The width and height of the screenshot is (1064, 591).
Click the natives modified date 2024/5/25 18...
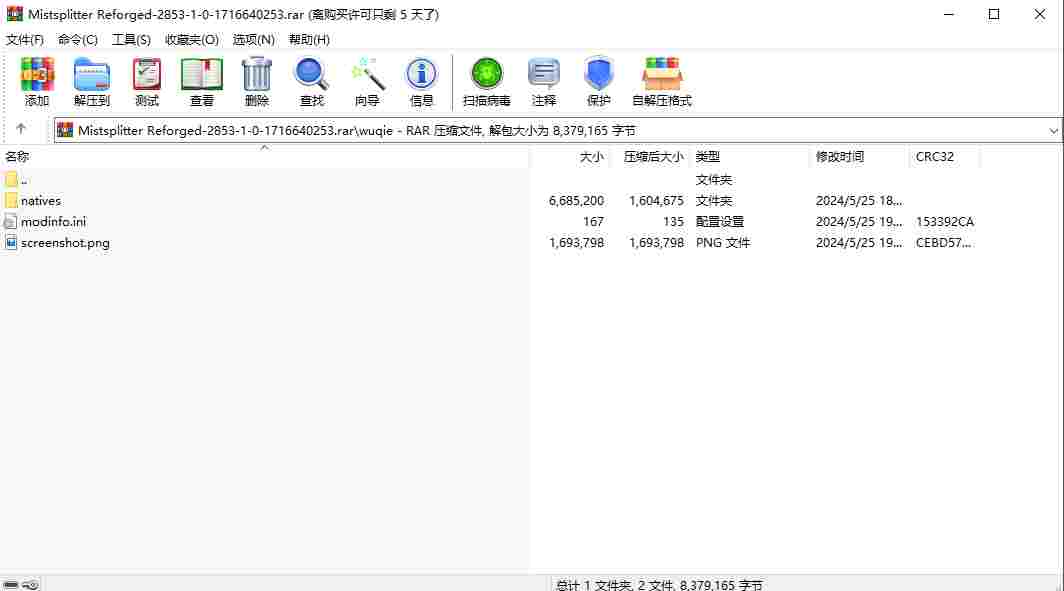859,201
